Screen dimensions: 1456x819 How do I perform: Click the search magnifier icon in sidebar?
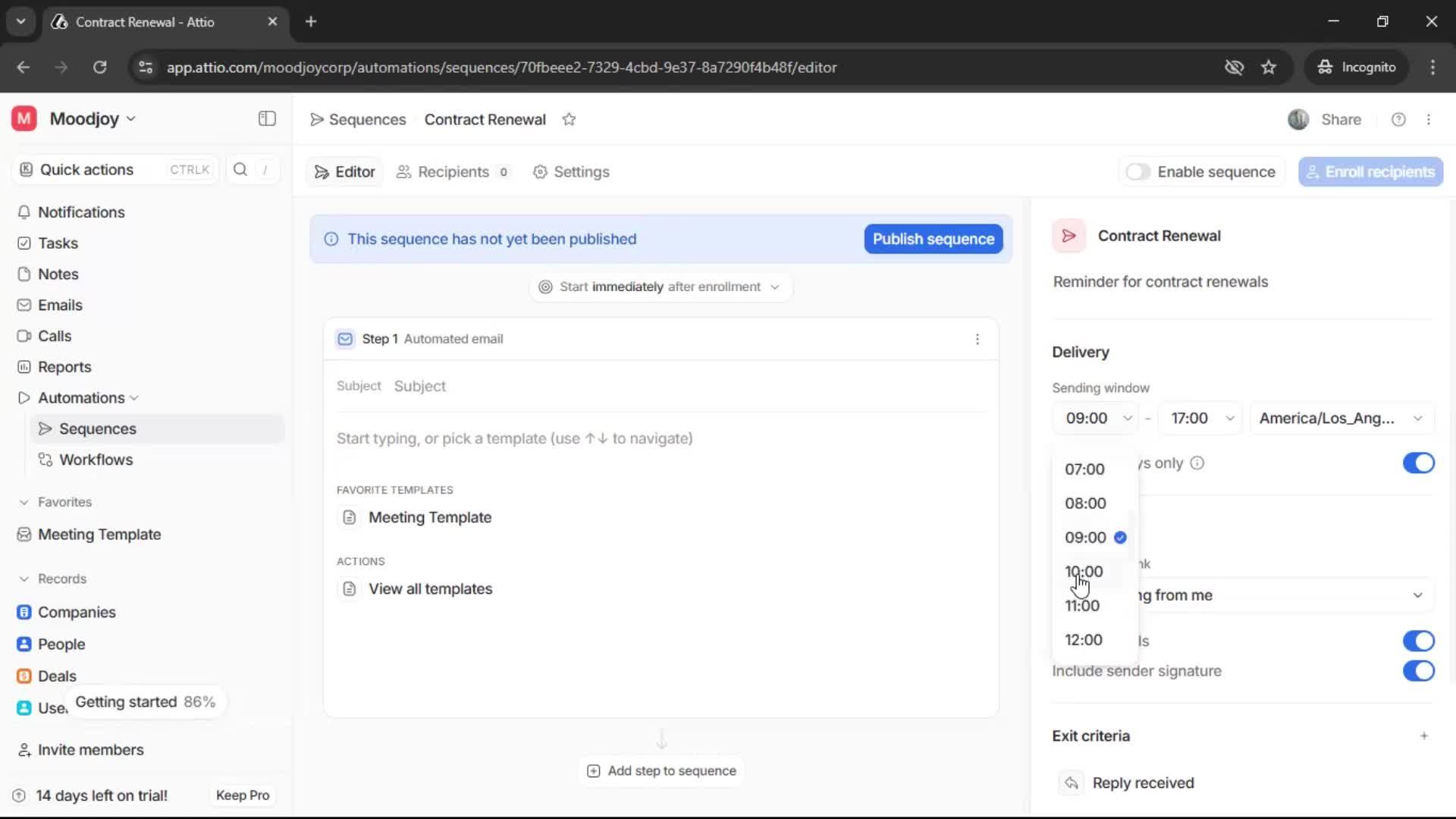(240, 169)
